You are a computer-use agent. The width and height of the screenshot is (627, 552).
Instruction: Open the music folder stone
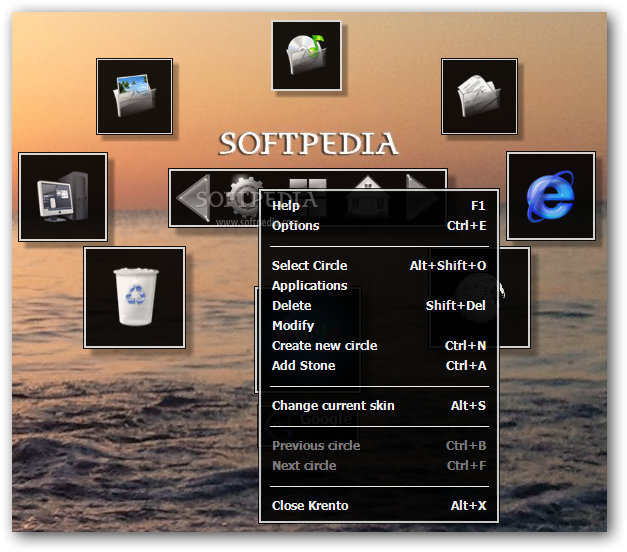pos(306,56)
